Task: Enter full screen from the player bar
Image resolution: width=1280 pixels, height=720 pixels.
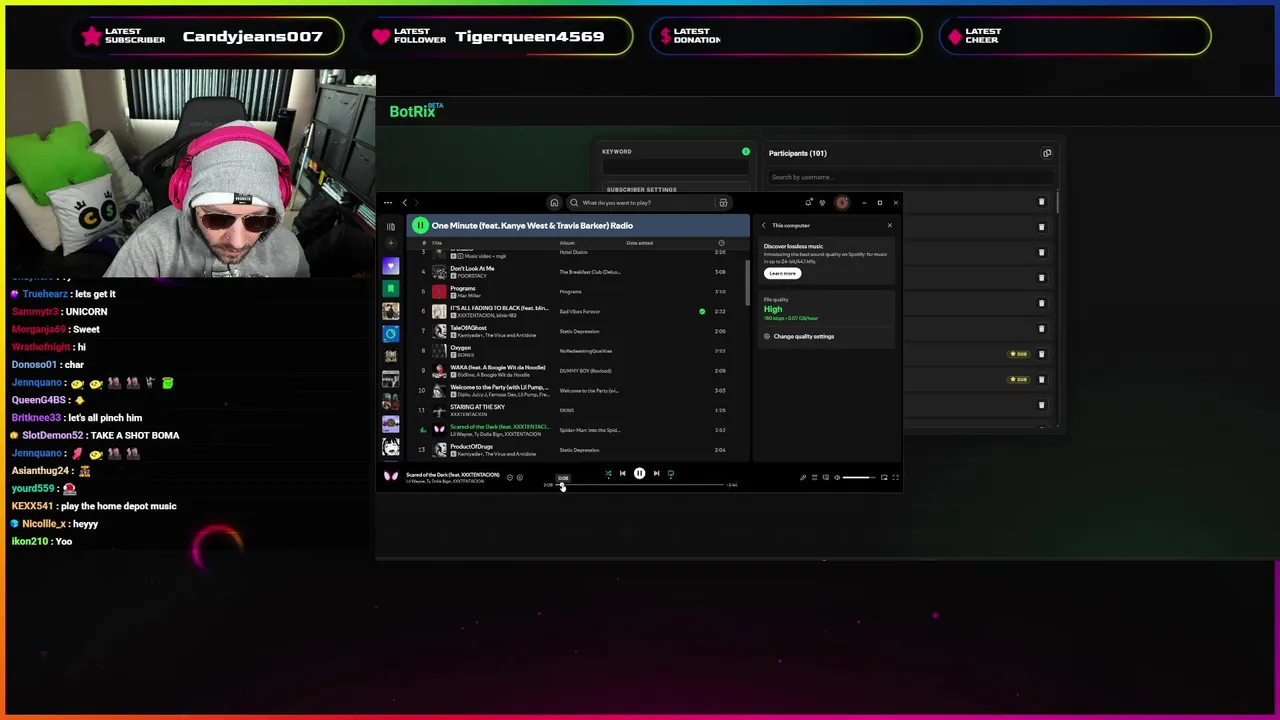Action: pos(895,478)
